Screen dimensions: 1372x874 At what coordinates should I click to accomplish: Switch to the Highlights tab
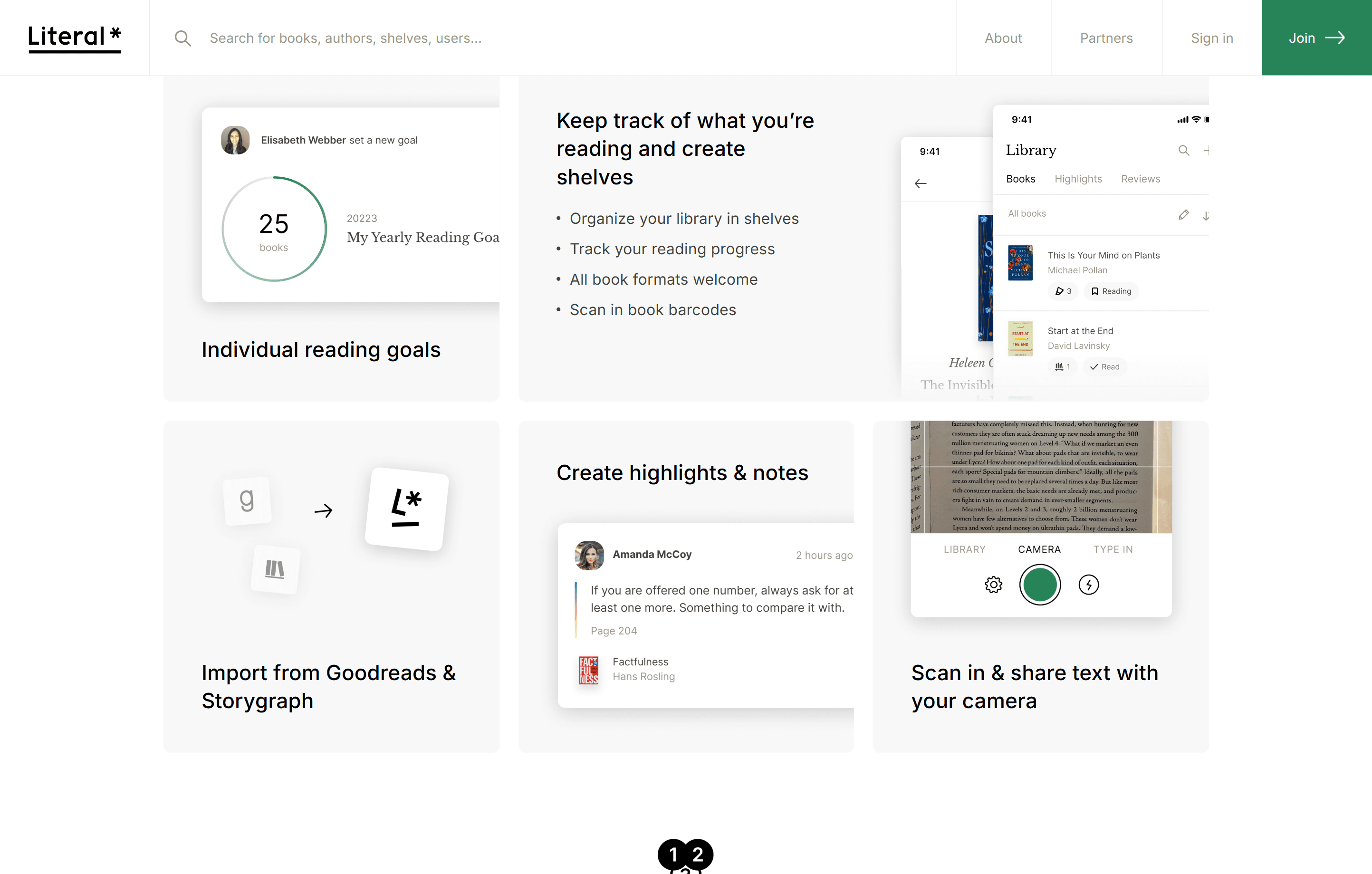1078,179
